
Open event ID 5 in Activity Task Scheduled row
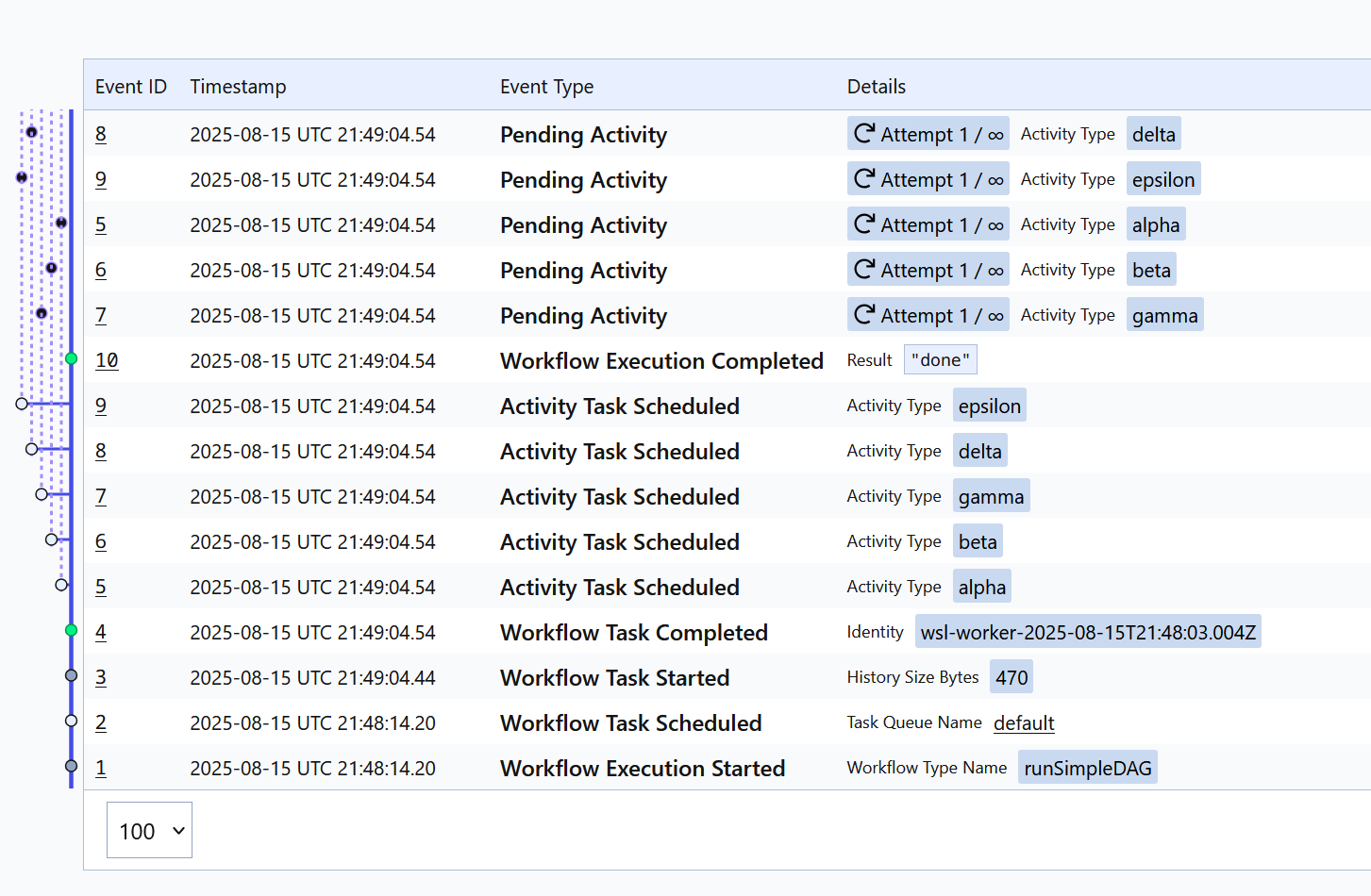101,587
